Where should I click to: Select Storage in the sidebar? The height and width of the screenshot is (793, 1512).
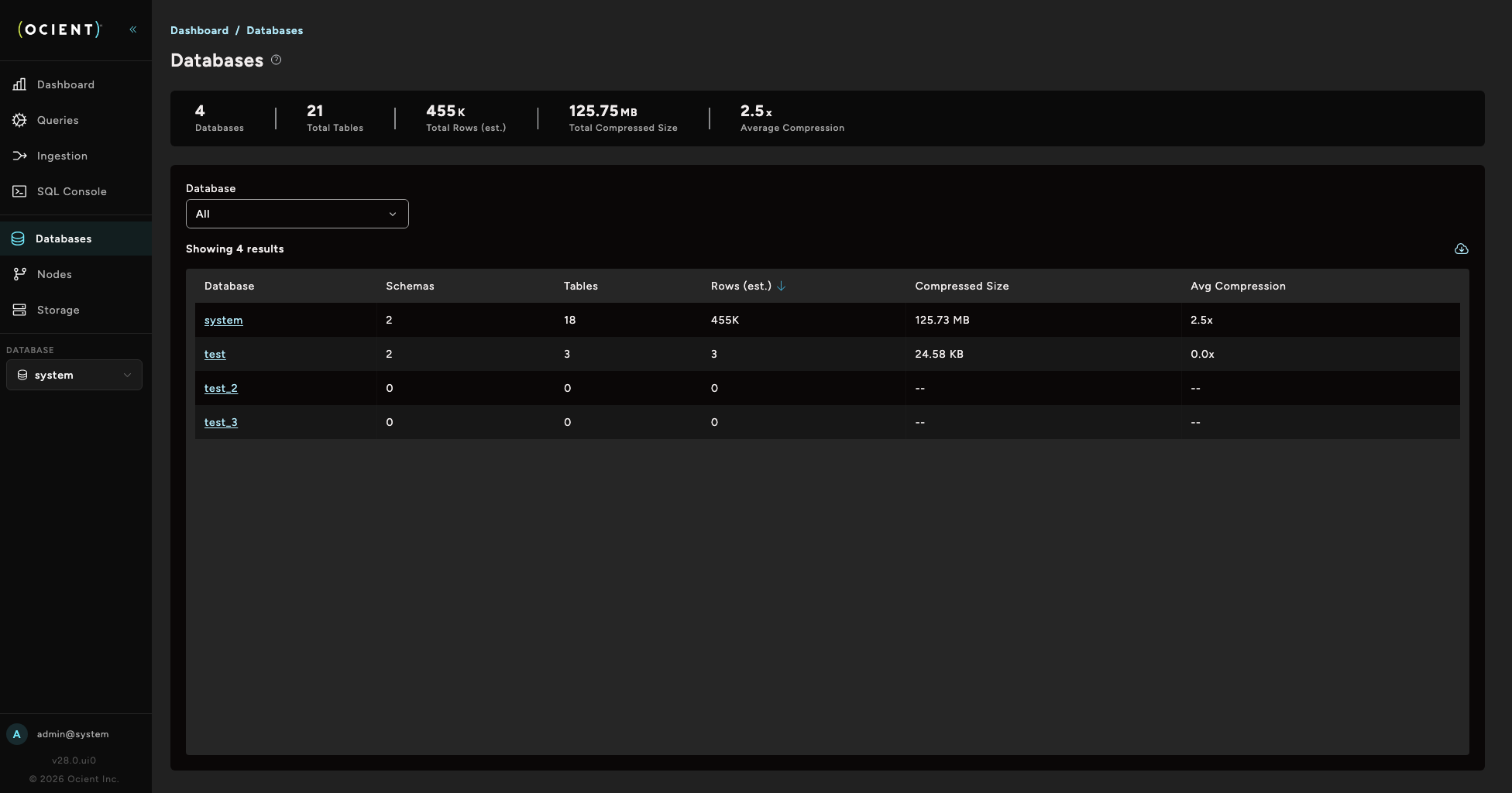[76, 310]
